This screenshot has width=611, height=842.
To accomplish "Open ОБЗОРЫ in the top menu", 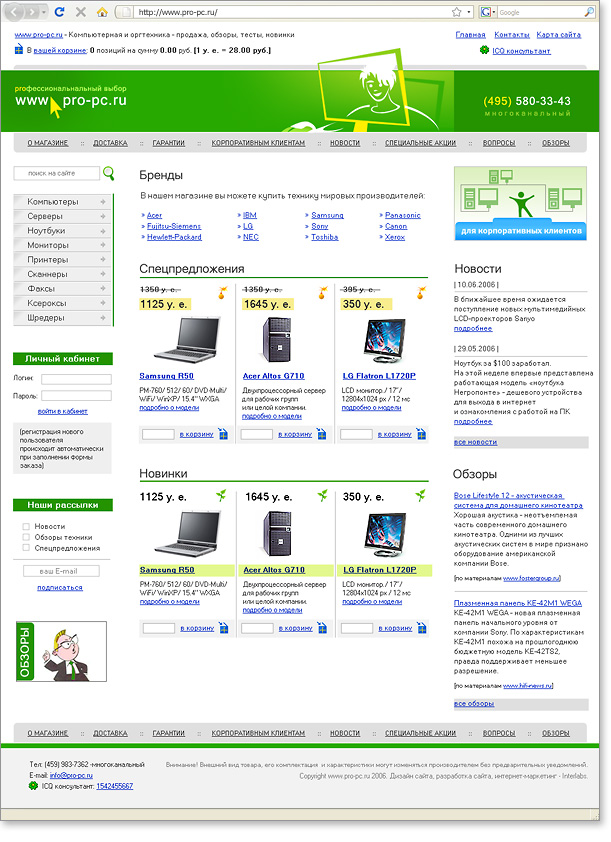I will tap(556, 143).
